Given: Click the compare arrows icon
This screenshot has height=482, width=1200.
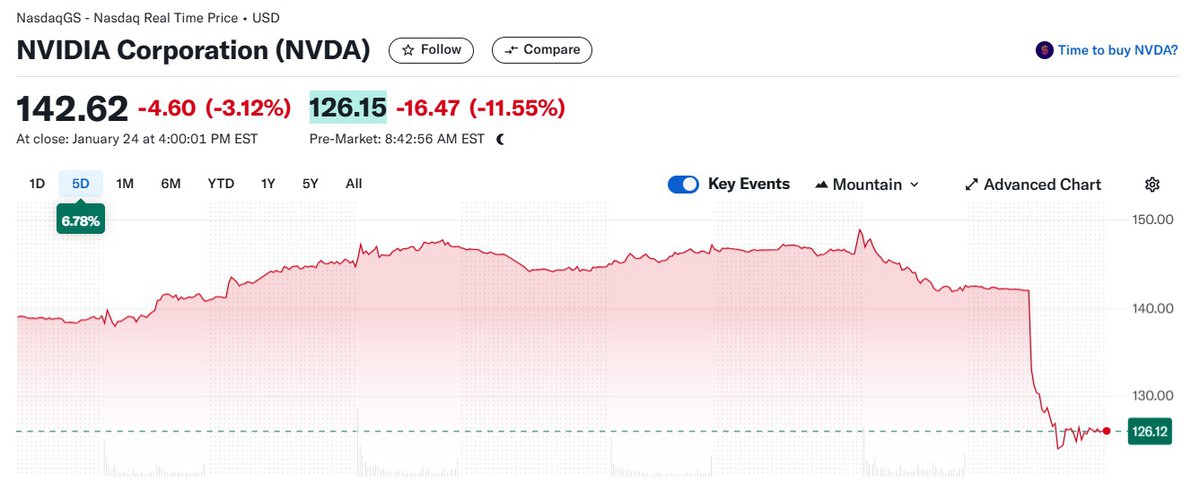Looking at the screenshot, I should click(510, 50).
